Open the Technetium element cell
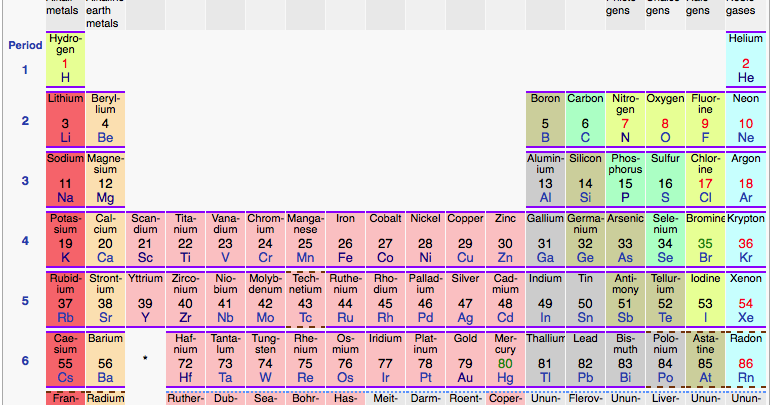Image resolution: width=773 pixels, height=405 pixels. (305, 299)
